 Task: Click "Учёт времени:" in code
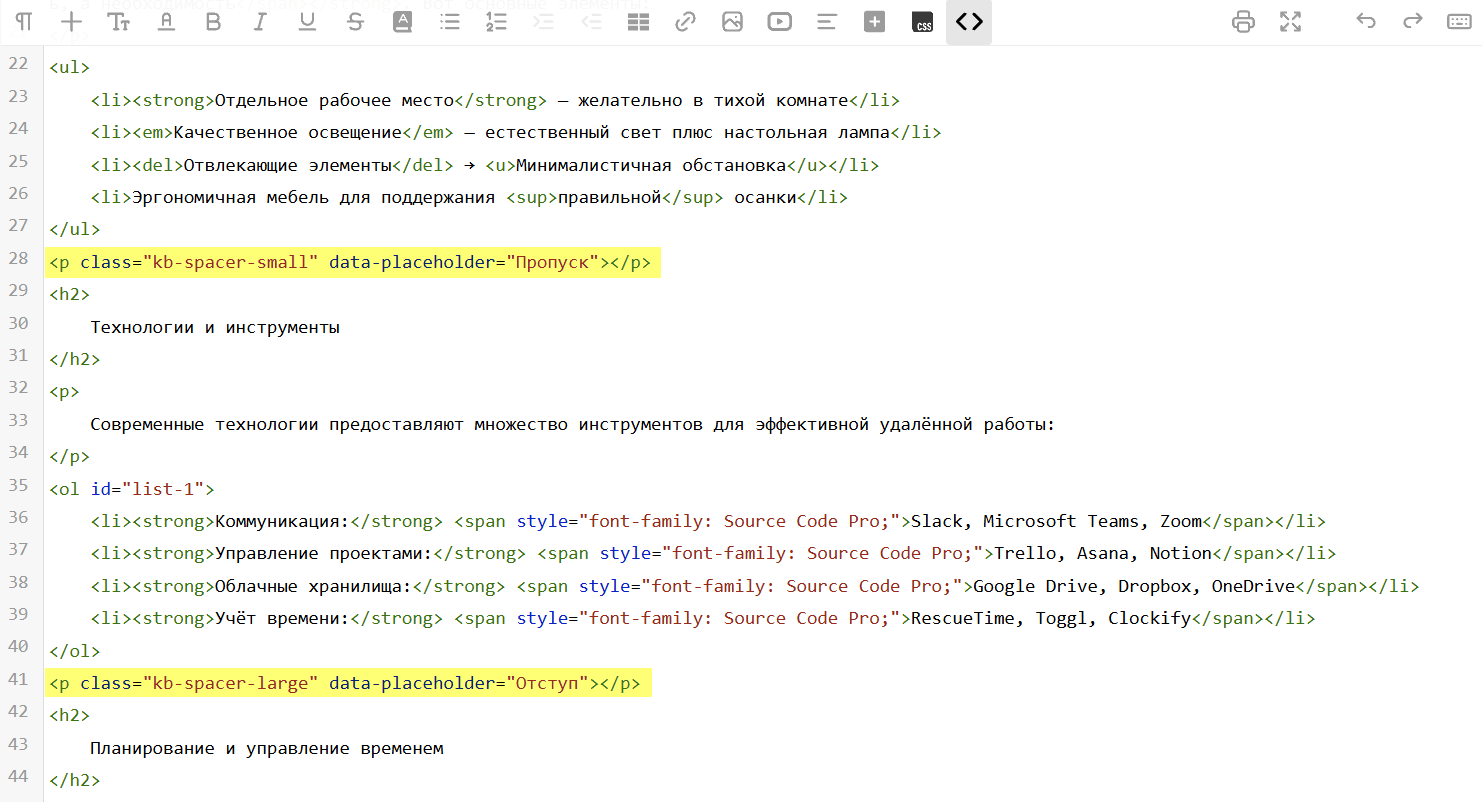tap(282, 618)
